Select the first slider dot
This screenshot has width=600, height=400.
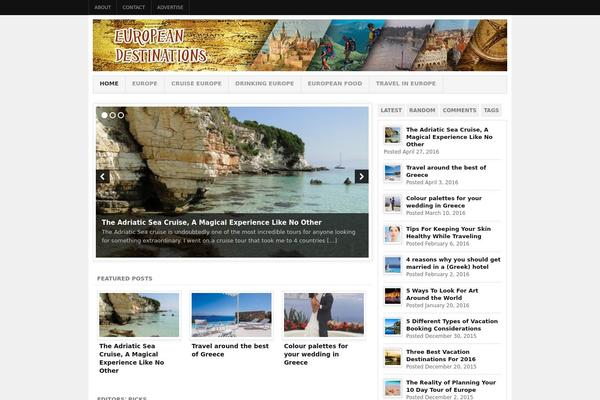coord(104,115)
